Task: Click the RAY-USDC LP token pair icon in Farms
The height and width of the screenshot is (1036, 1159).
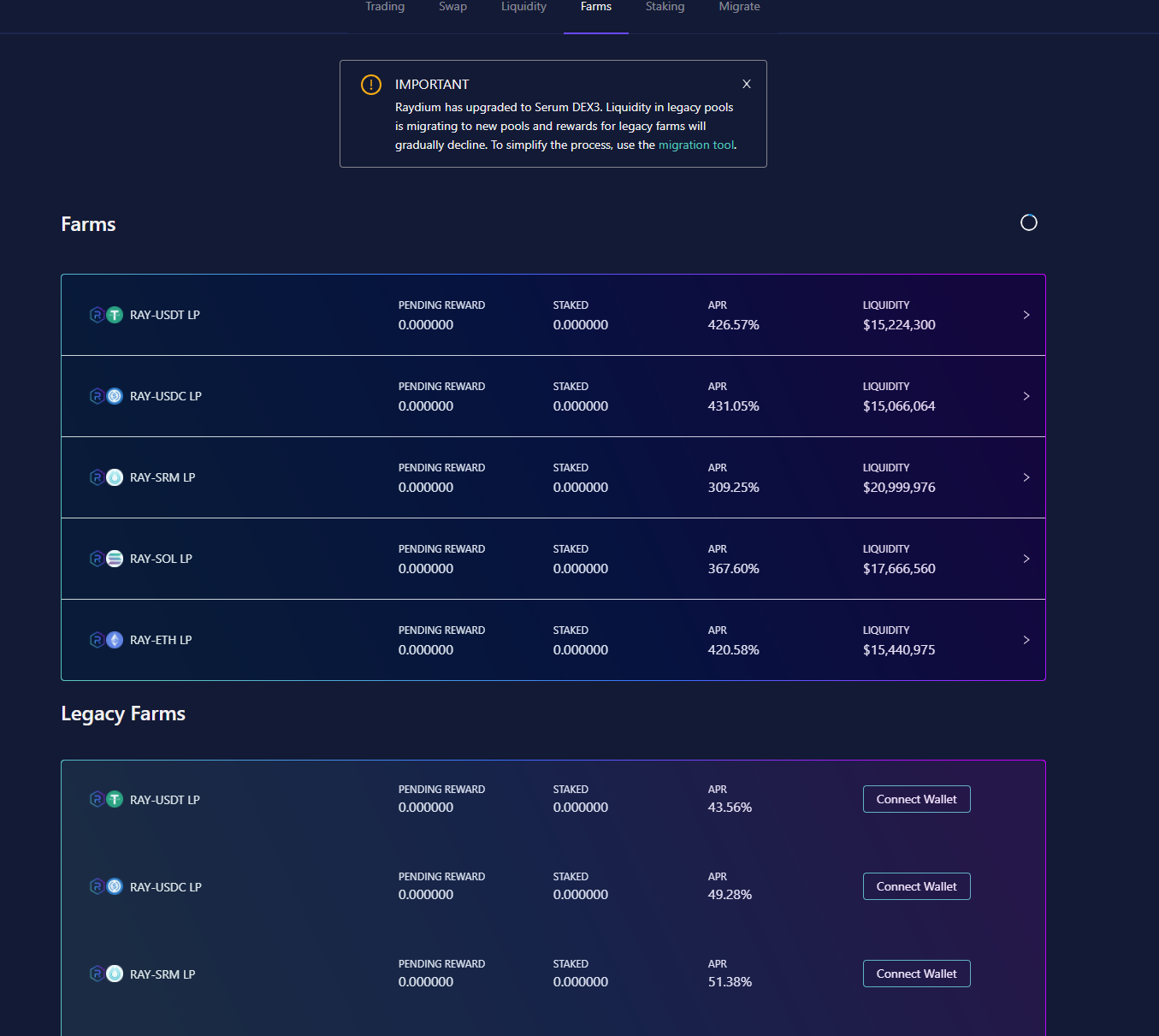Action: 106,396
